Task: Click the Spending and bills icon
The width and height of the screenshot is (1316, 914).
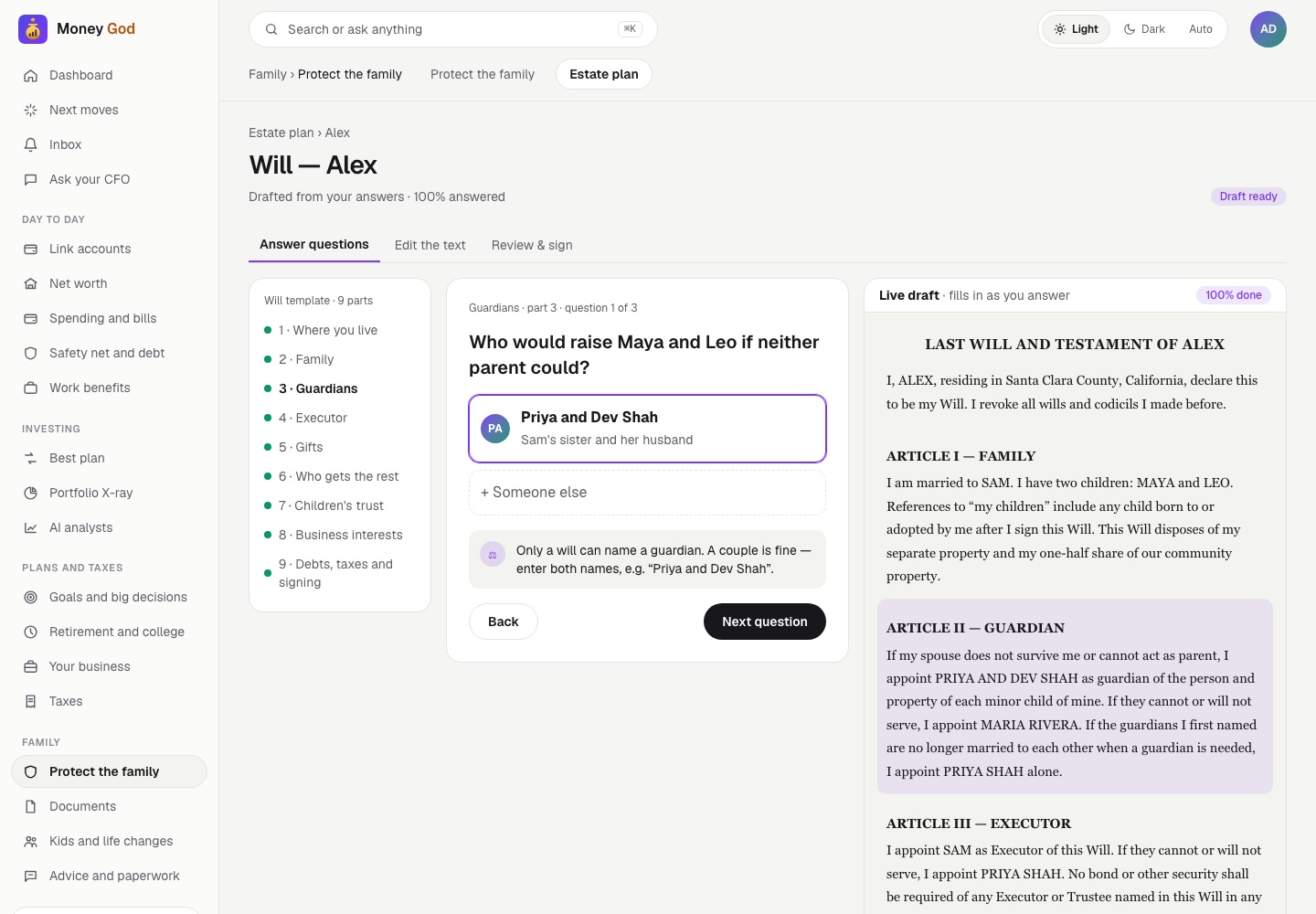Action: pyautogui.click(x=31, y=319)
